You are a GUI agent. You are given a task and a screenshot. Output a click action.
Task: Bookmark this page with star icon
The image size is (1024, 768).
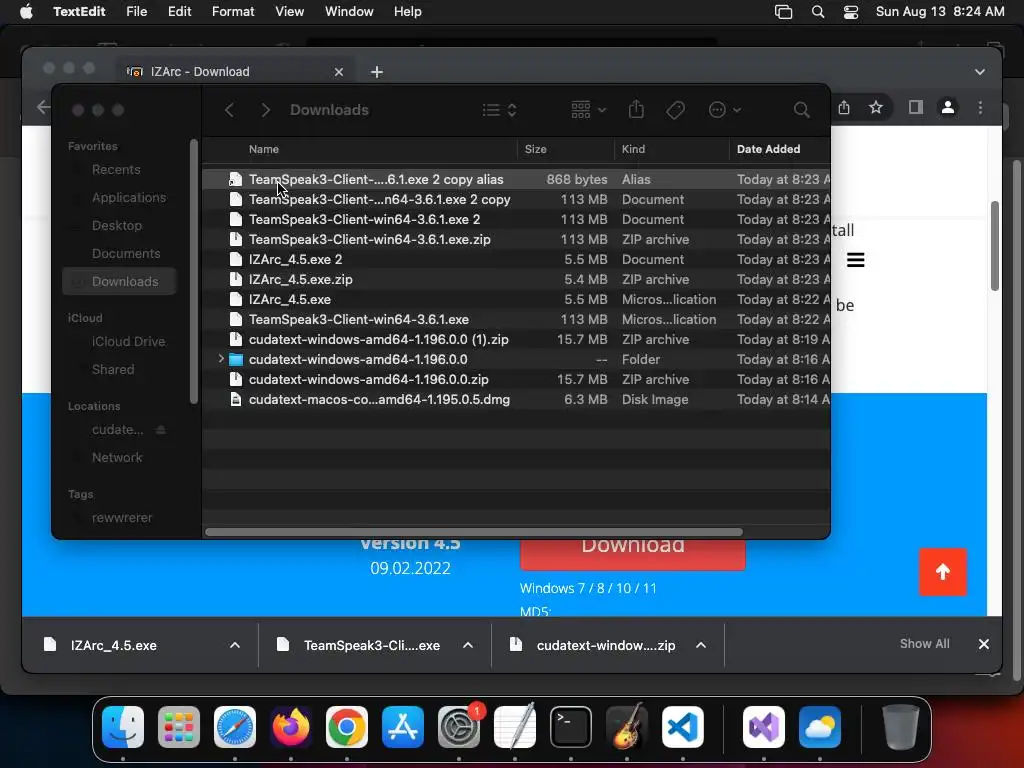tap(876, 107)
